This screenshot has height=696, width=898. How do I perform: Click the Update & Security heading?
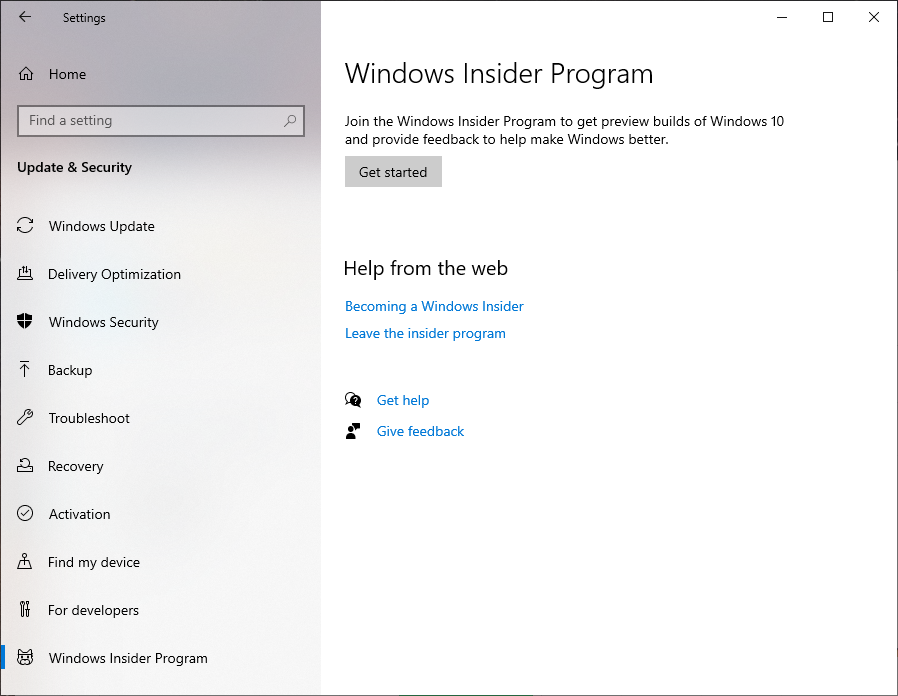(74, 167)
